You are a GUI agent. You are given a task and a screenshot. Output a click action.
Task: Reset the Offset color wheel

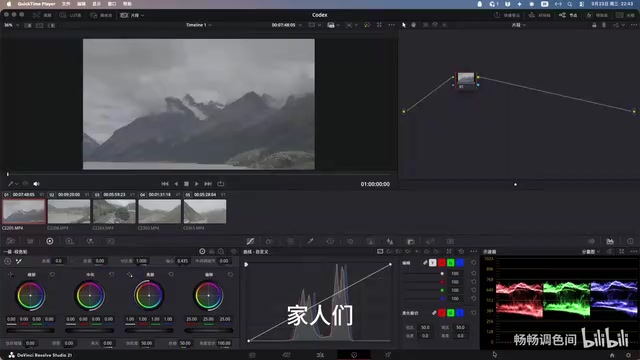point(230,275)
